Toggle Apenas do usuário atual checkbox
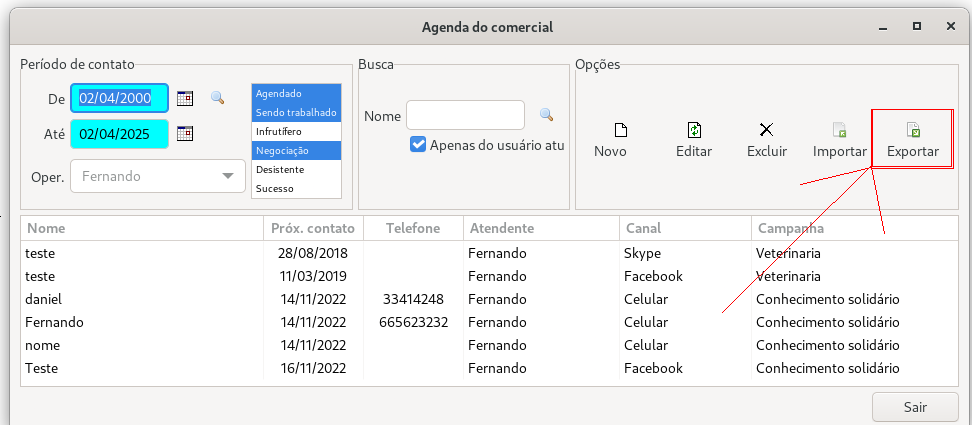Screen dimensions: 972x425 point(418,145)
